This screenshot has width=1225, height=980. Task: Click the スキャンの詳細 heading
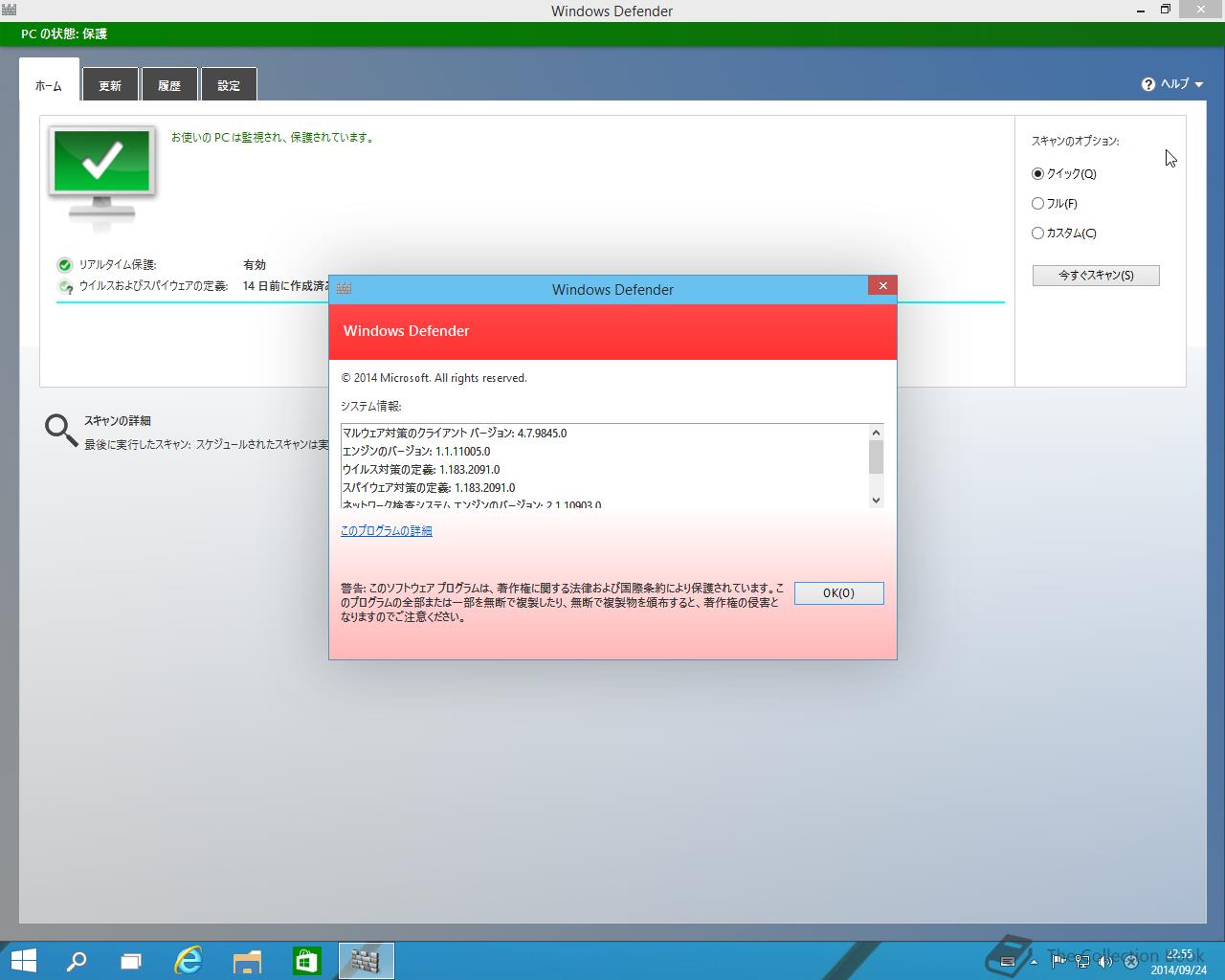click(x=118, y=421)
